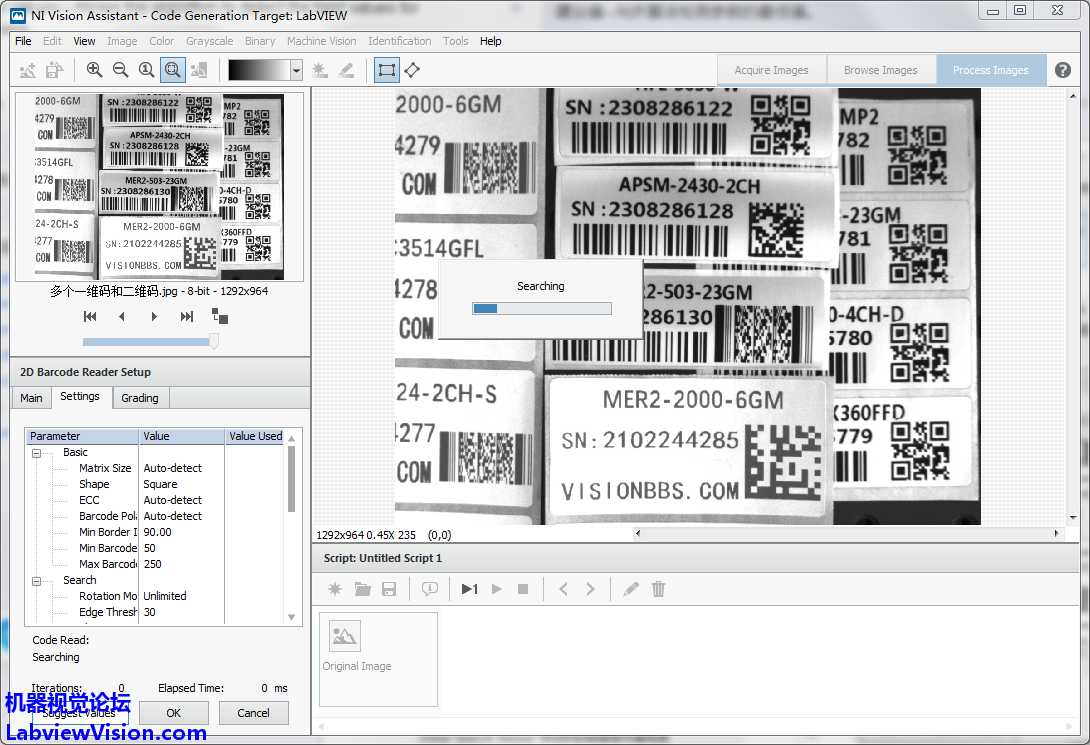This screenshot has height=745, width=1090.
Task: Collapse the Basic parameter group
Action: click(37, 453)
